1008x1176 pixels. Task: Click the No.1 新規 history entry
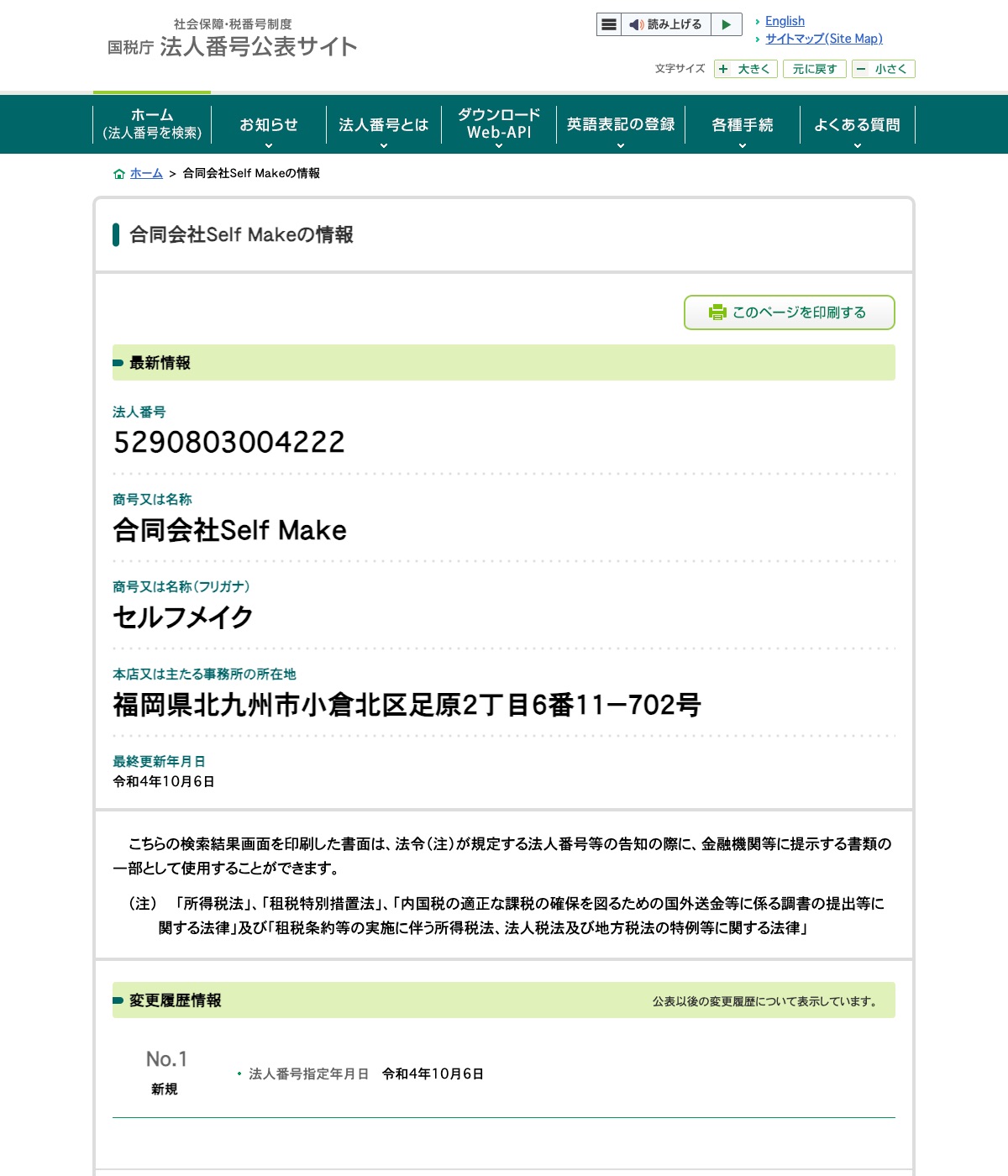[165, 1072]
